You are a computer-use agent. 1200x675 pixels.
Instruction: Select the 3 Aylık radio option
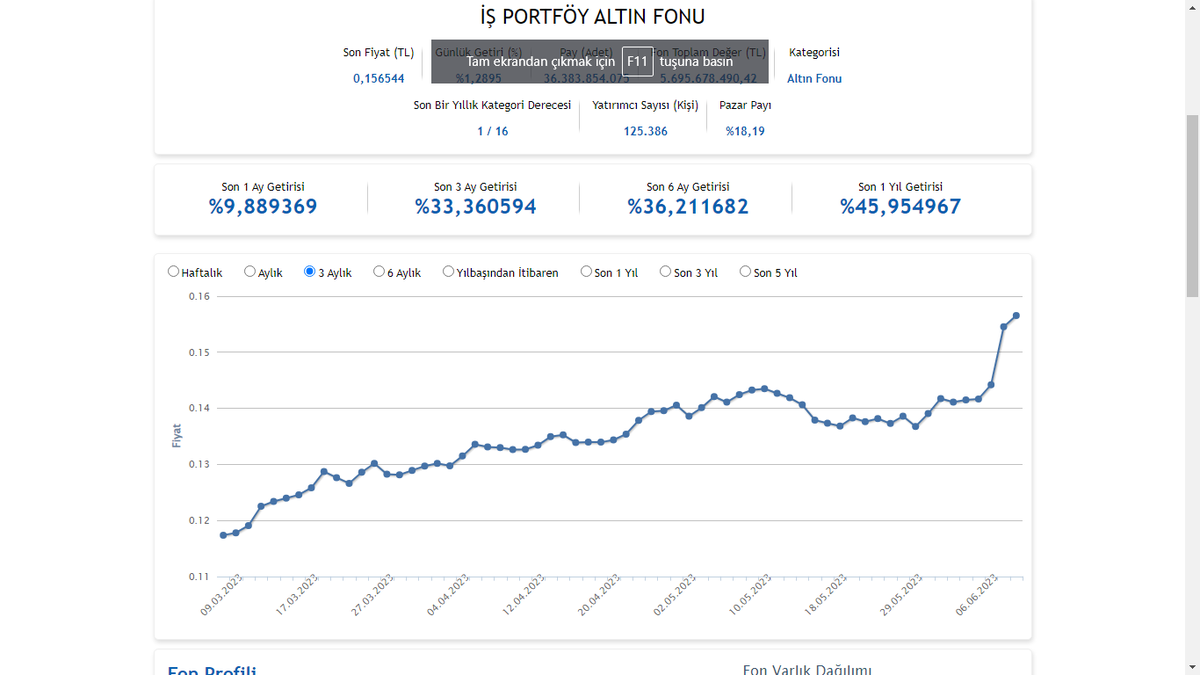pos(310,271)
